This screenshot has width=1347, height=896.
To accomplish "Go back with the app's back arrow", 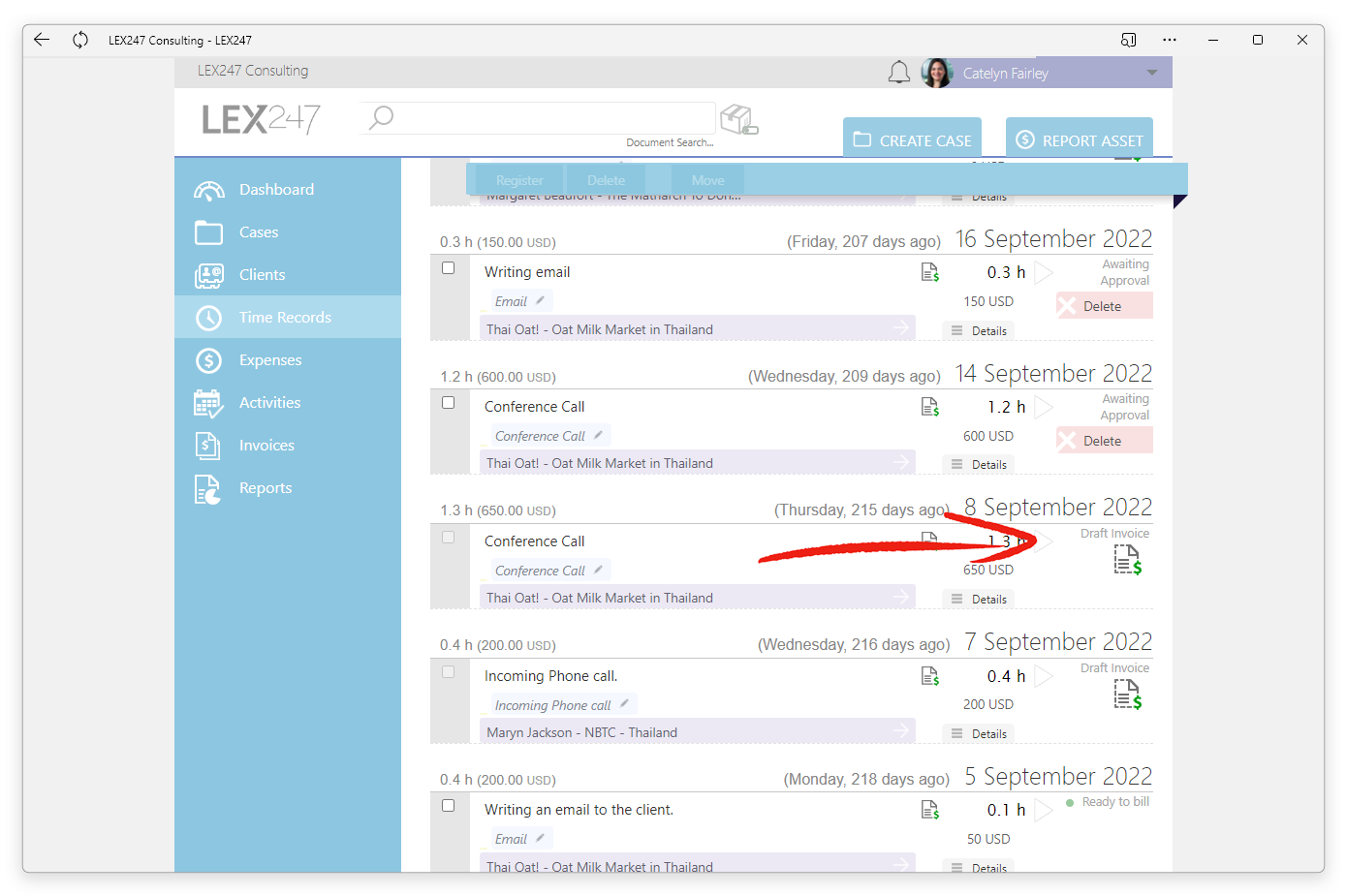I will pyautogui.click(x=42, y=40).
